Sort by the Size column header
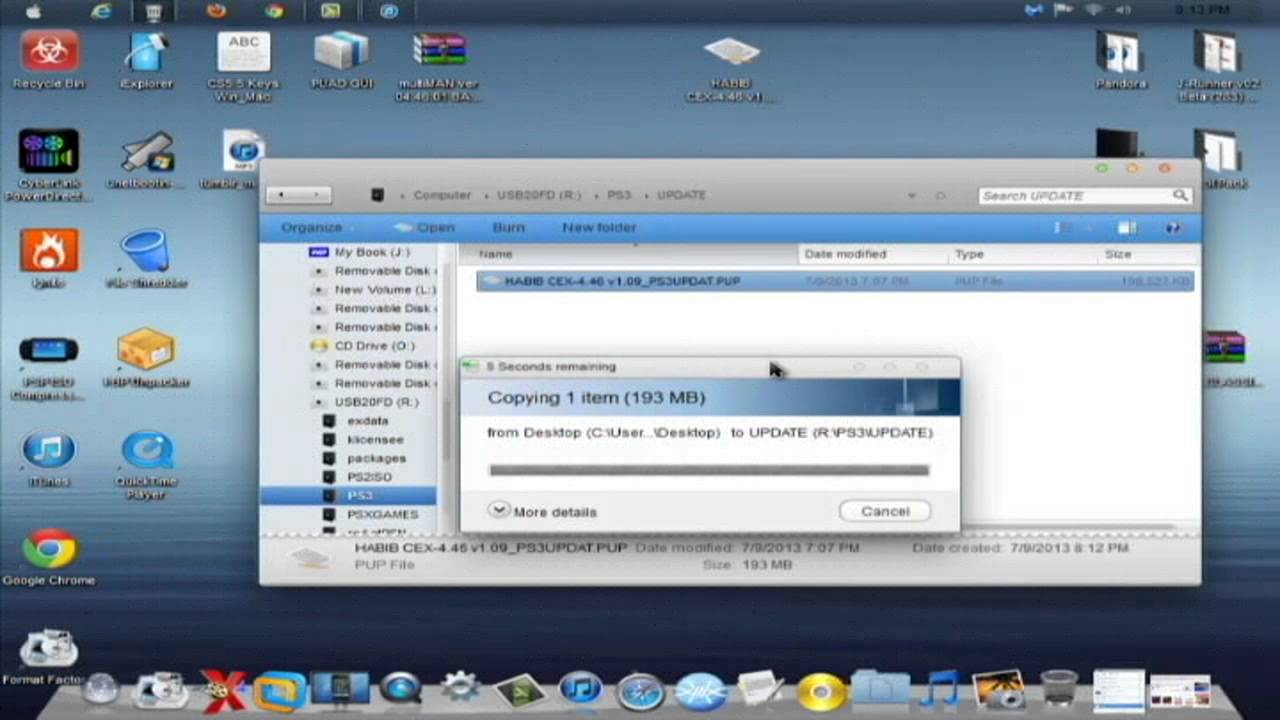This screenshot has height=720, width=1280. tap(1145, 254)
